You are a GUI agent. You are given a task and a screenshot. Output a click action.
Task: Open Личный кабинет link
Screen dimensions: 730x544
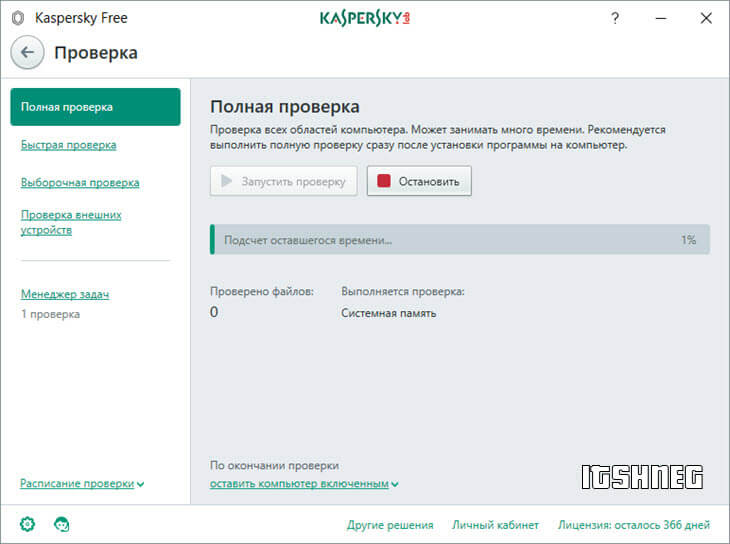[495, 525]
